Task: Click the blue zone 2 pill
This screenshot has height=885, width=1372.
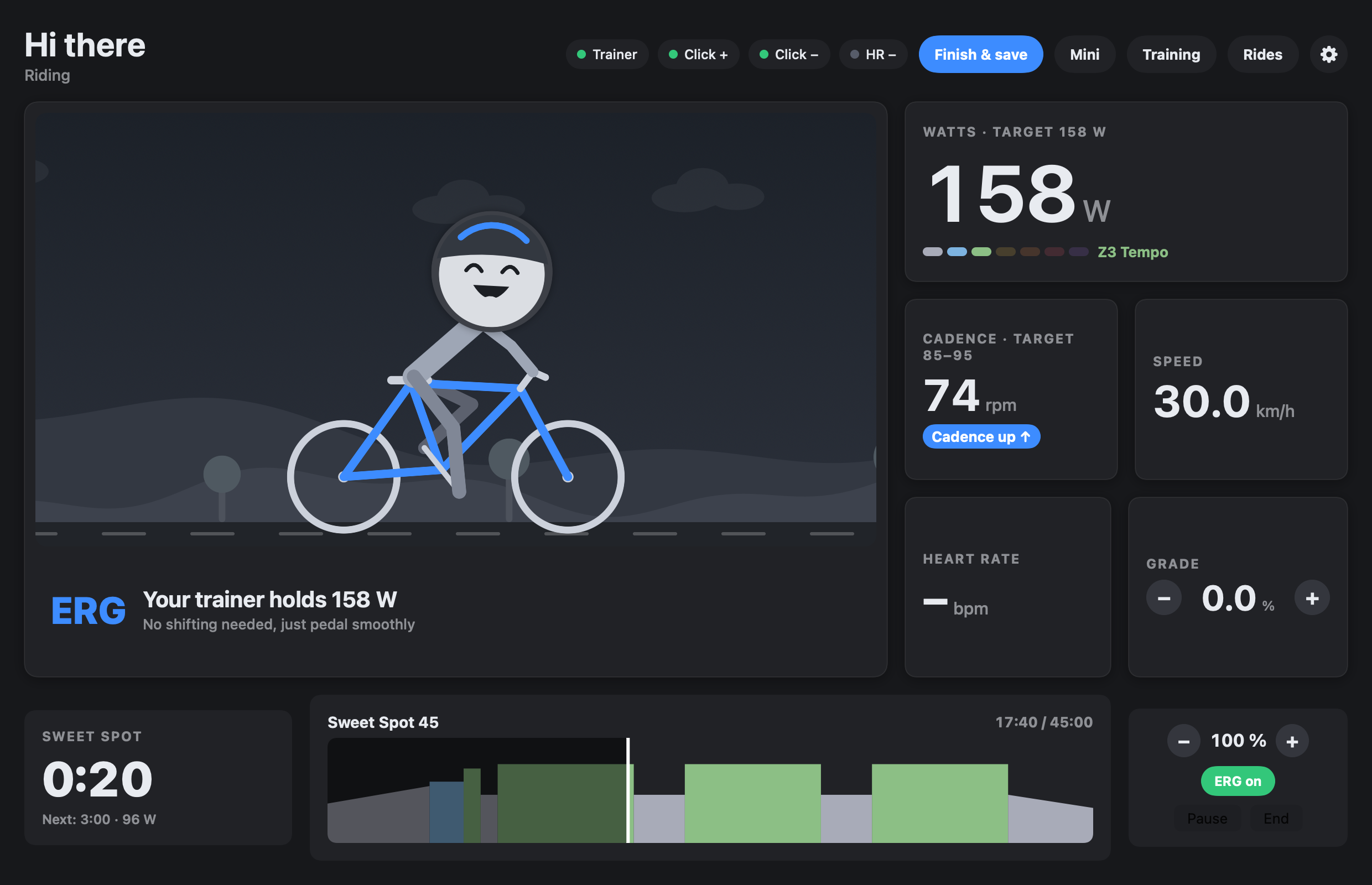Action: (x=957, y=252)
